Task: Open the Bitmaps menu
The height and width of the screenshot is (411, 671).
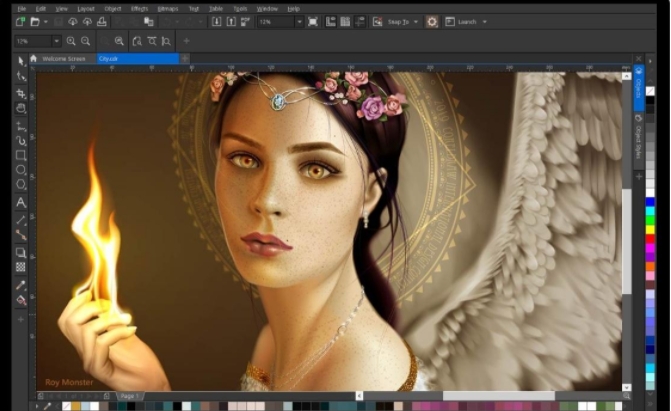Action: pos(168,9)
